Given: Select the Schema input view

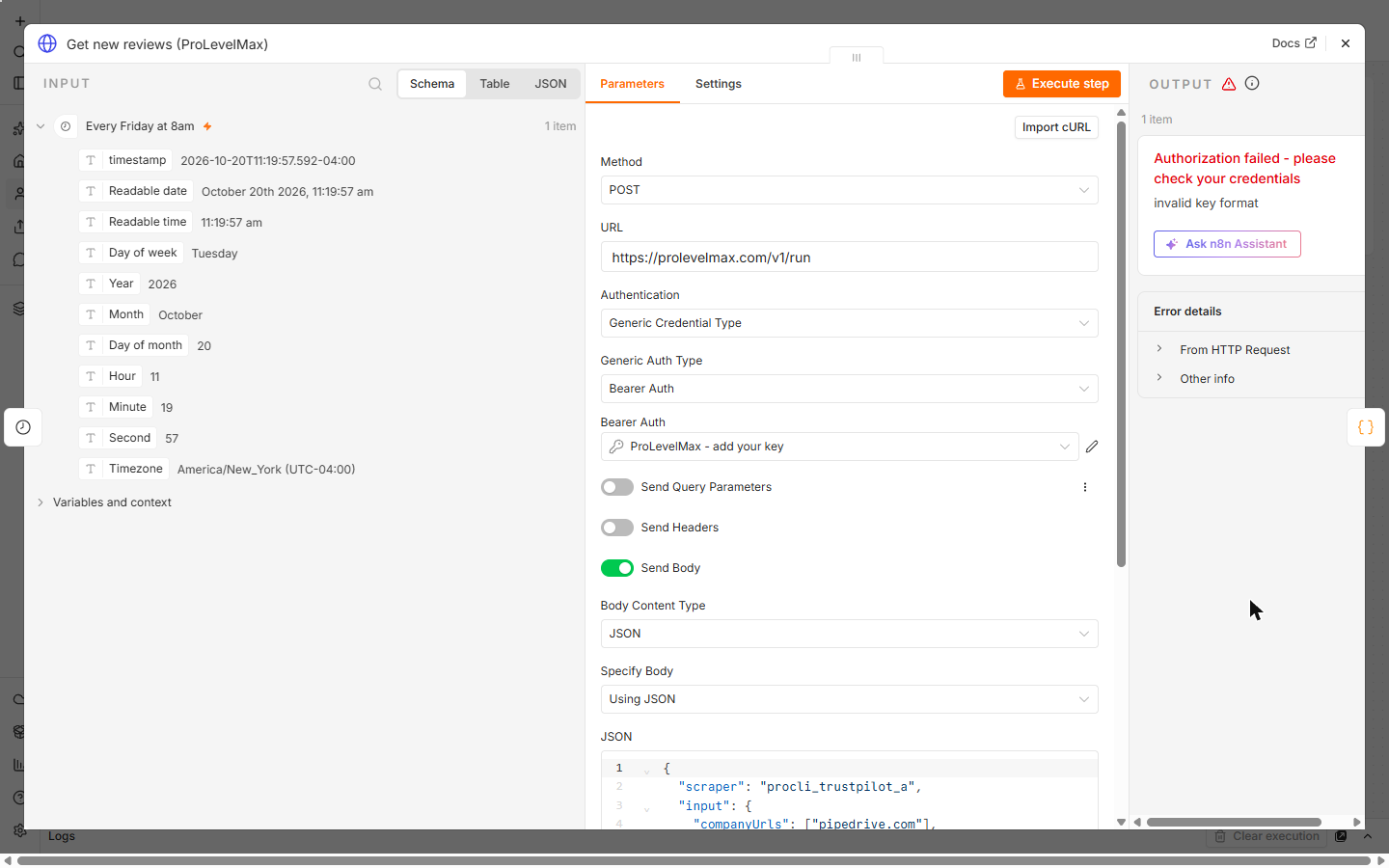Looking at the screenshot, I should point(432,84).
